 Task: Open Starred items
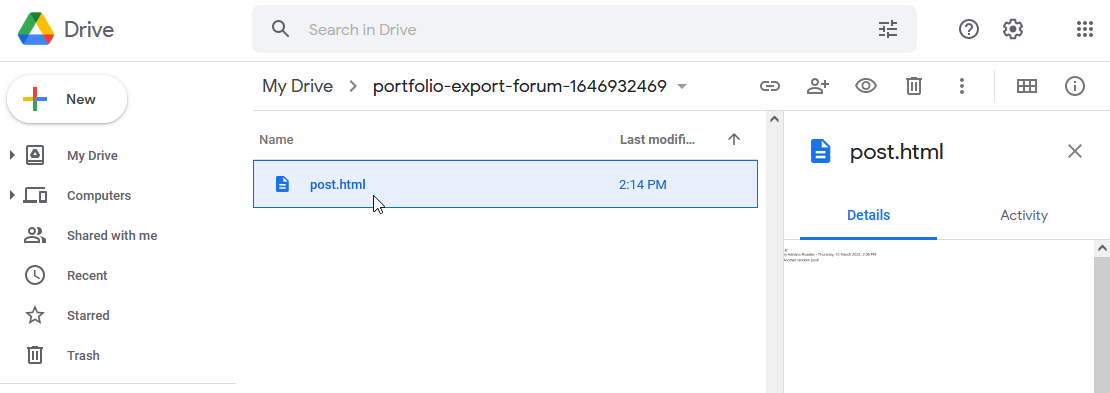[x=88, y=316]
